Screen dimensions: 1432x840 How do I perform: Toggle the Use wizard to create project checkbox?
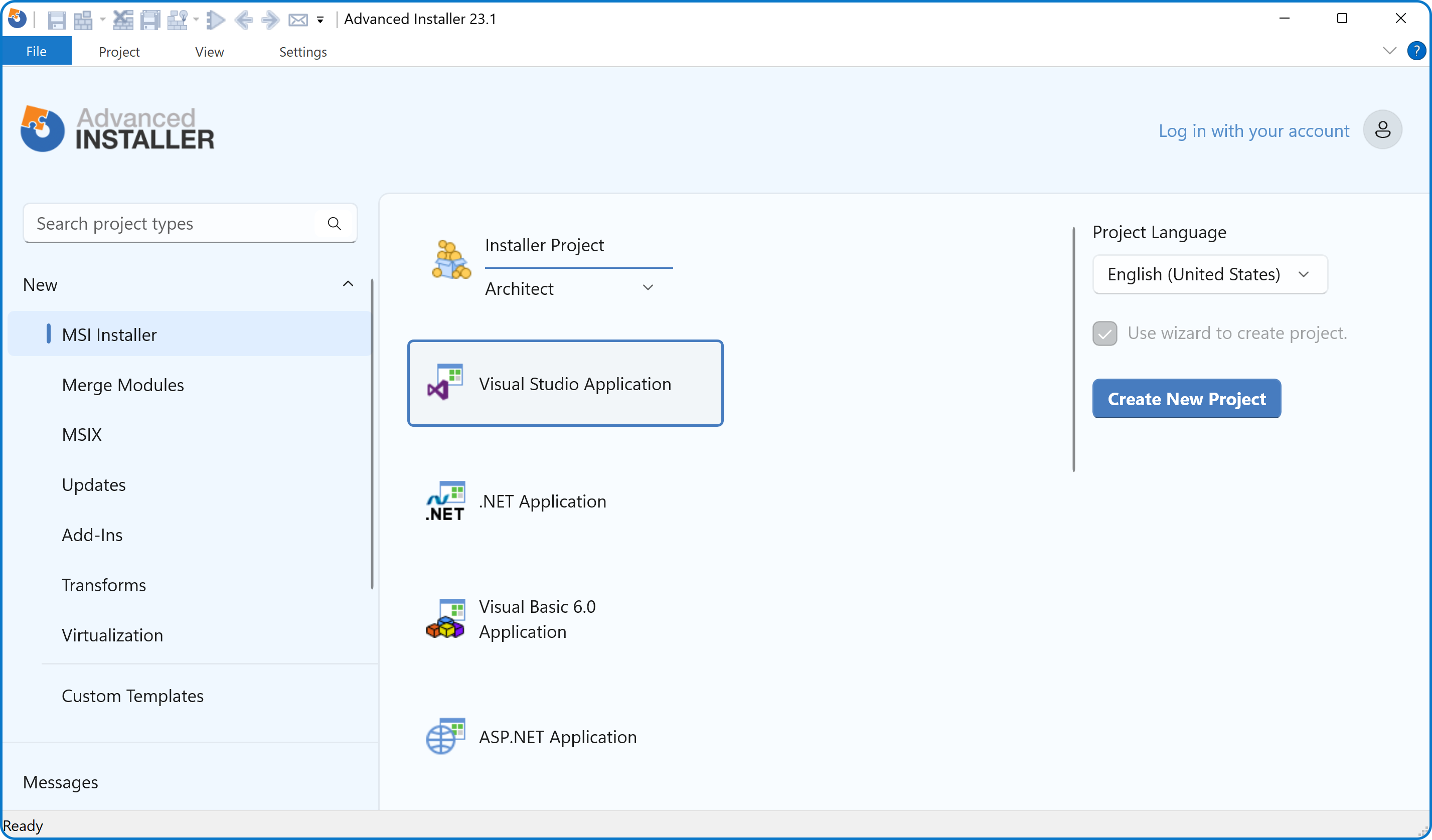1104,333
